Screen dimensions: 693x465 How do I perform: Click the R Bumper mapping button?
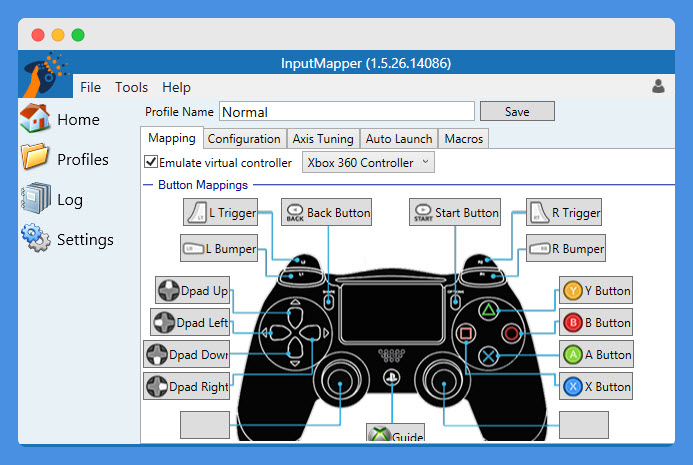click(x=566, y=248)
